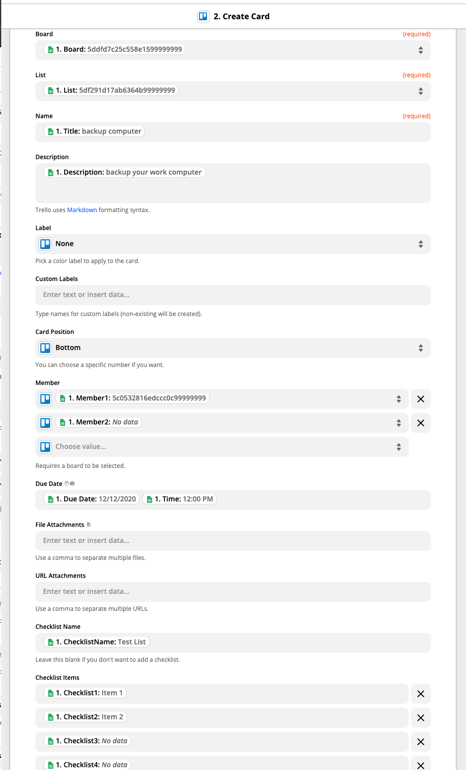Screen dimensions: 466x770
Task: Open the empty Choose value member dropdown
Action: pyautogui.click(x=222, y=447)
